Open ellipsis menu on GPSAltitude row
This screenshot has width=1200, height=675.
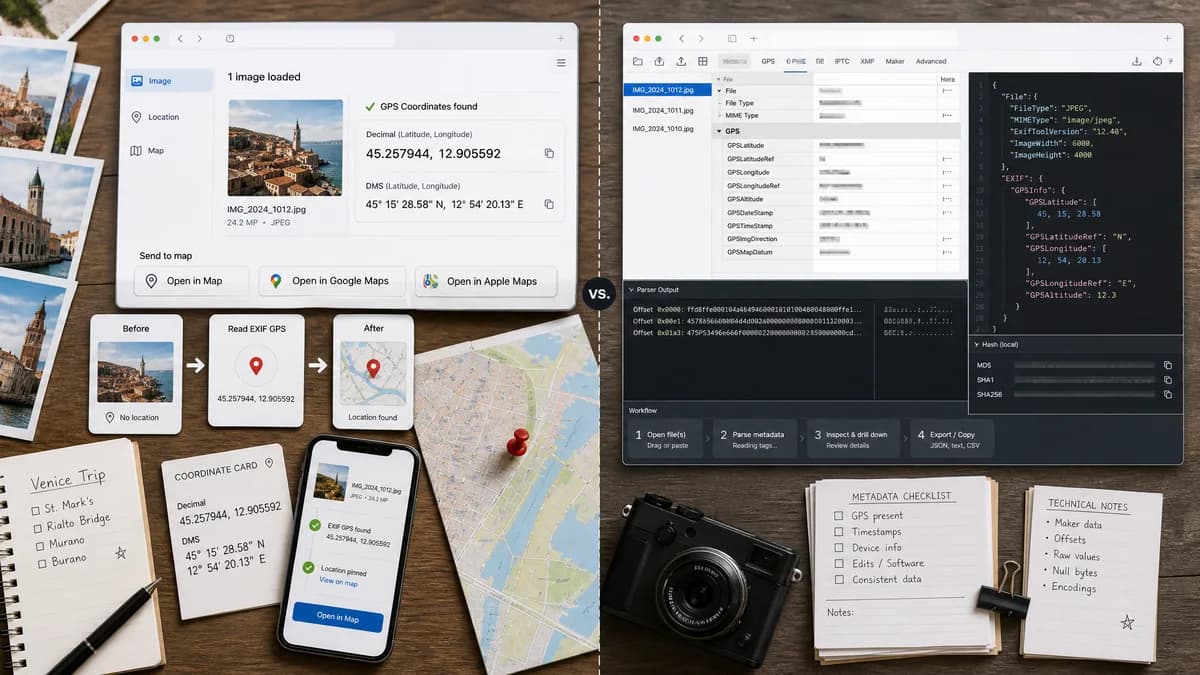(x=947, y=199)
